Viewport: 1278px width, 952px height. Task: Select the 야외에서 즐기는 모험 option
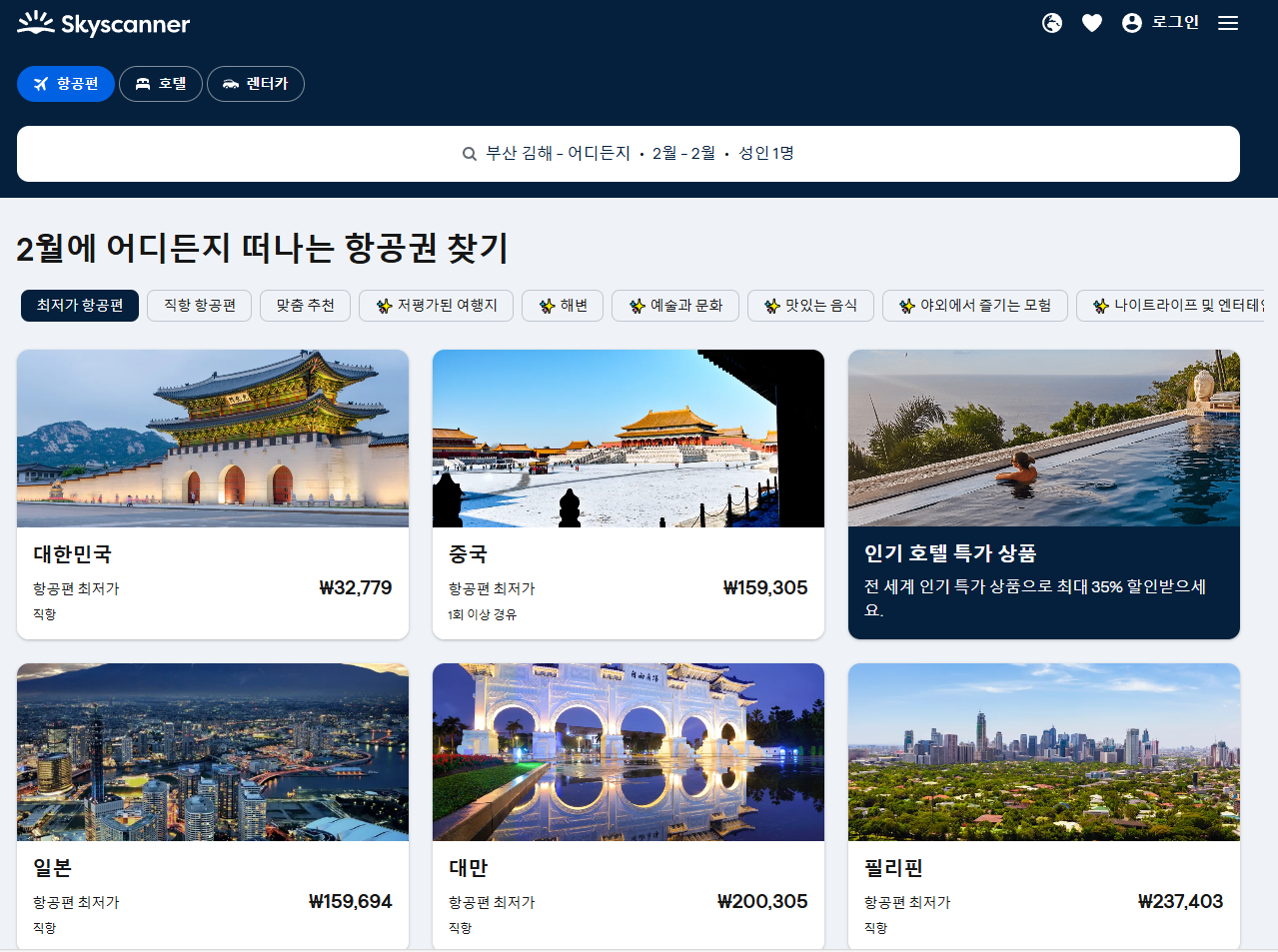[974, 306]
